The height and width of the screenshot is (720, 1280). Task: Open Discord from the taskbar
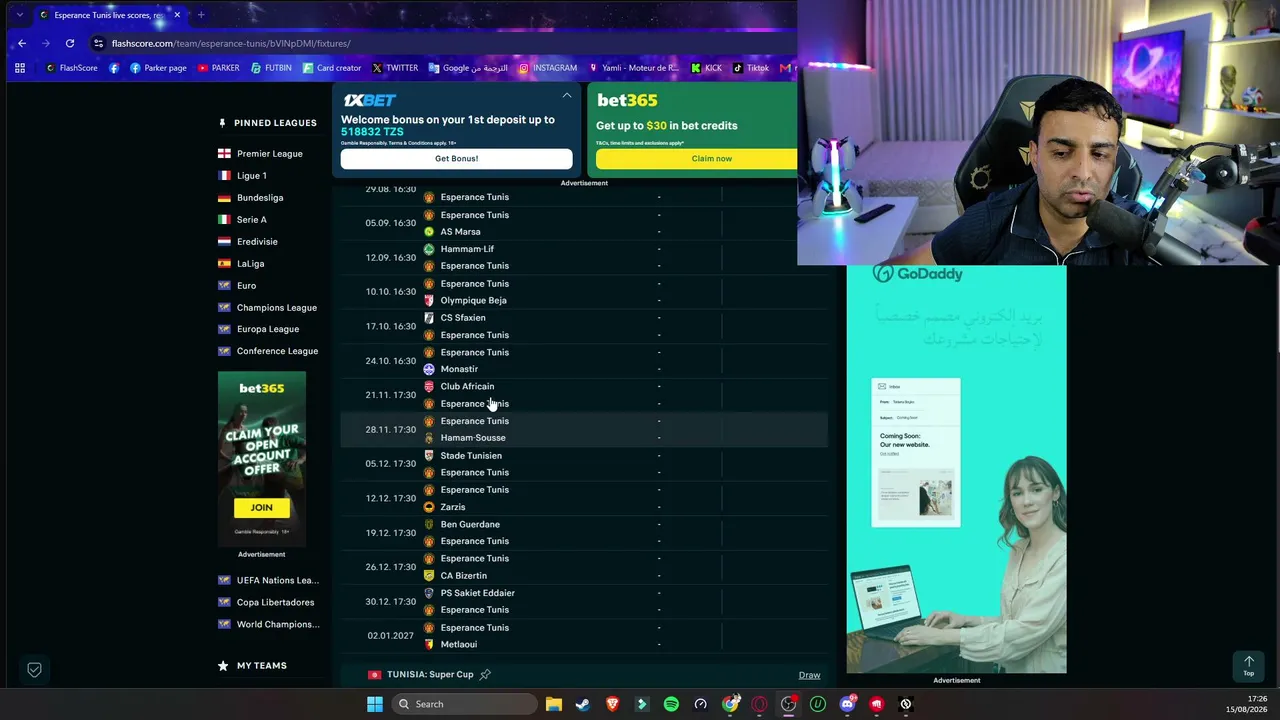(x=847, y=704)
